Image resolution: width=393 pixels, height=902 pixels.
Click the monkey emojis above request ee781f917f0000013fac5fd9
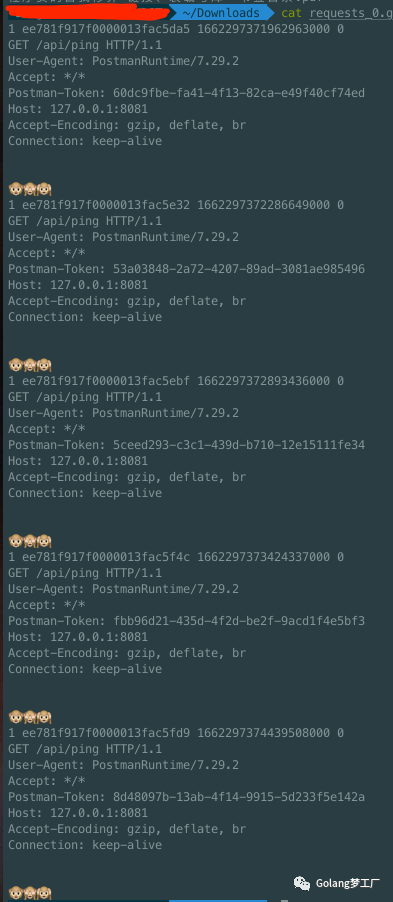pyautogui.click(x=30, y=717)
